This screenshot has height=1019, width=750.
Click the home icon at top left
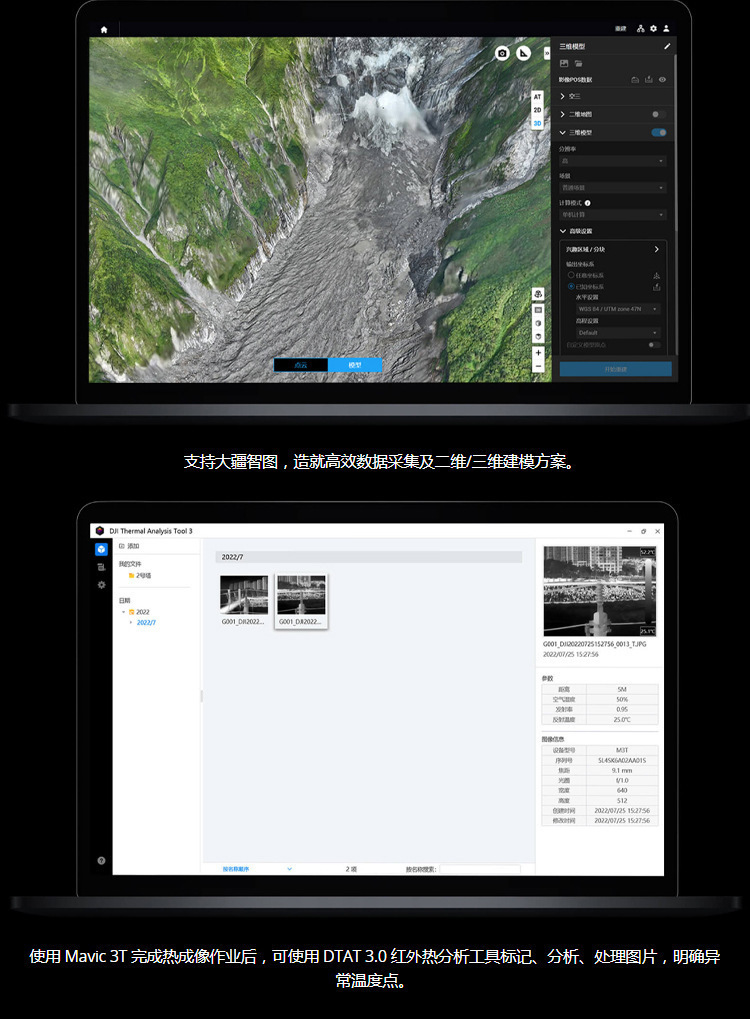click(104, 29)
